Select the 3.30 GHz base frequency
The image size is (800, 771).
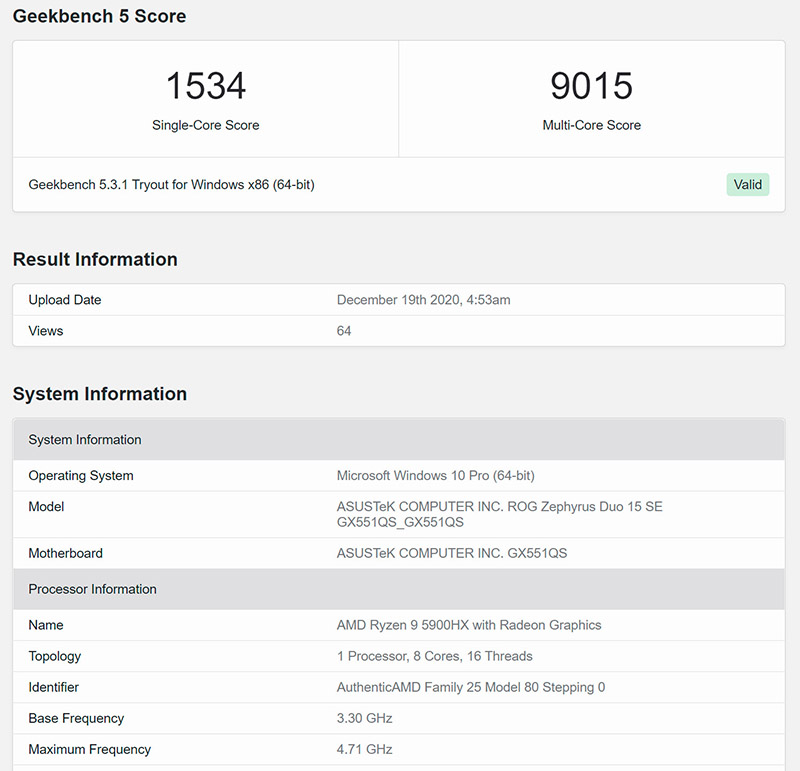(364, 718)
